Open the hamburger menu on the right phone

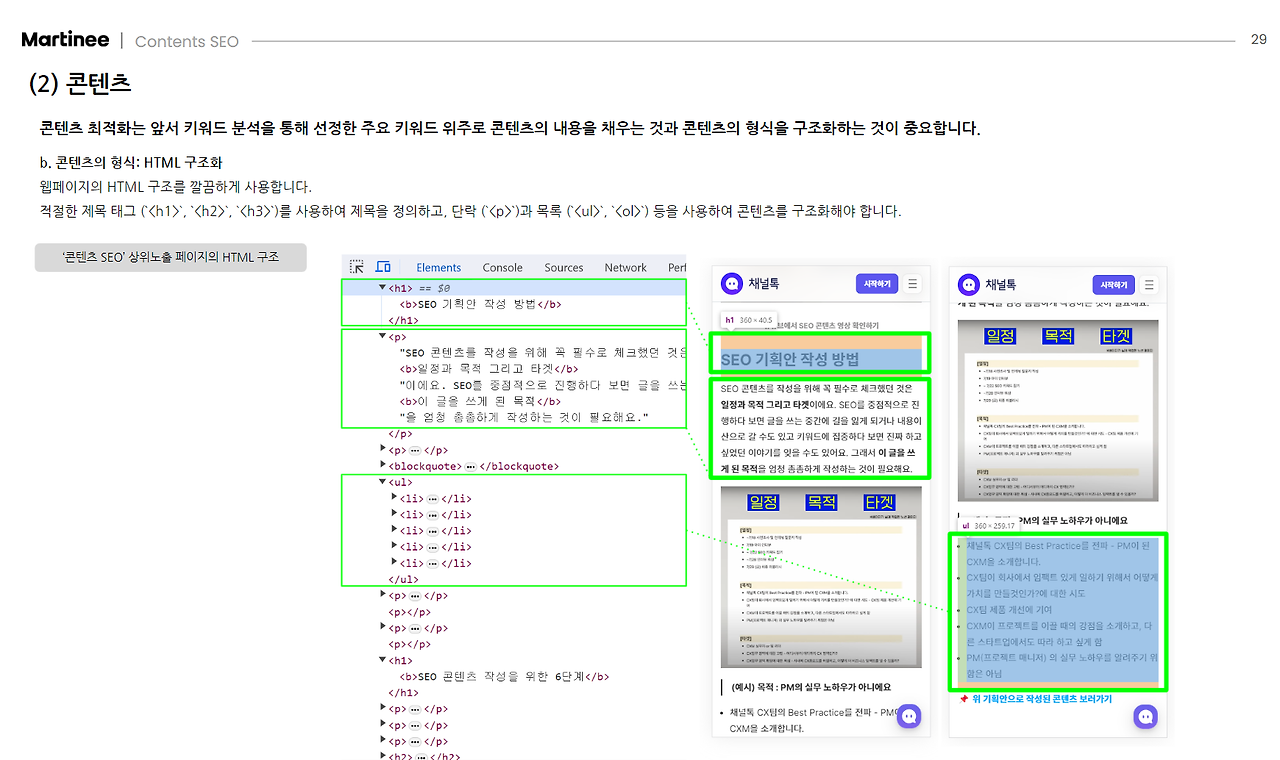(x=1150, y=283)
